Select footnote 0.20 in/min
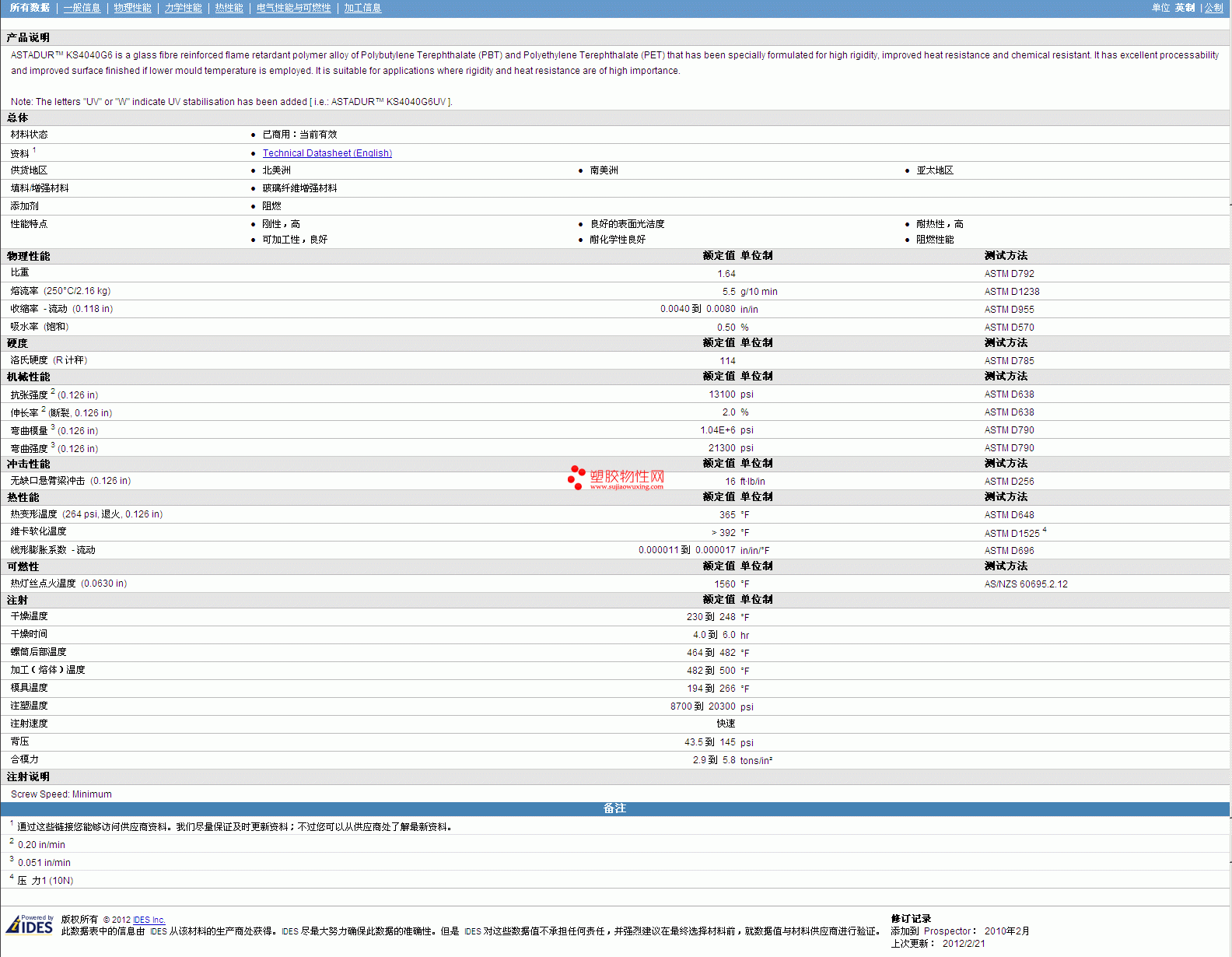Viewport: 1232px width, 957px height. coord(41,845)
